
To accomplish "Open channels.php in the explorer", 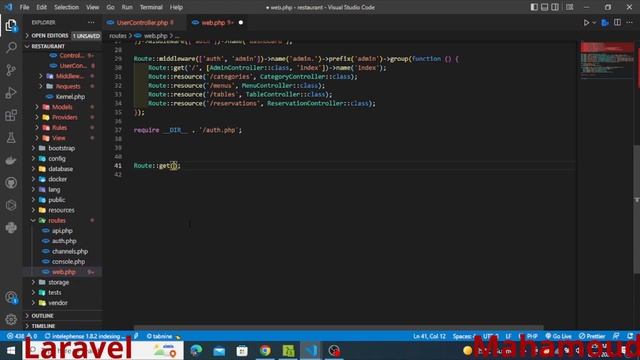I will click(x=70, y=251).
